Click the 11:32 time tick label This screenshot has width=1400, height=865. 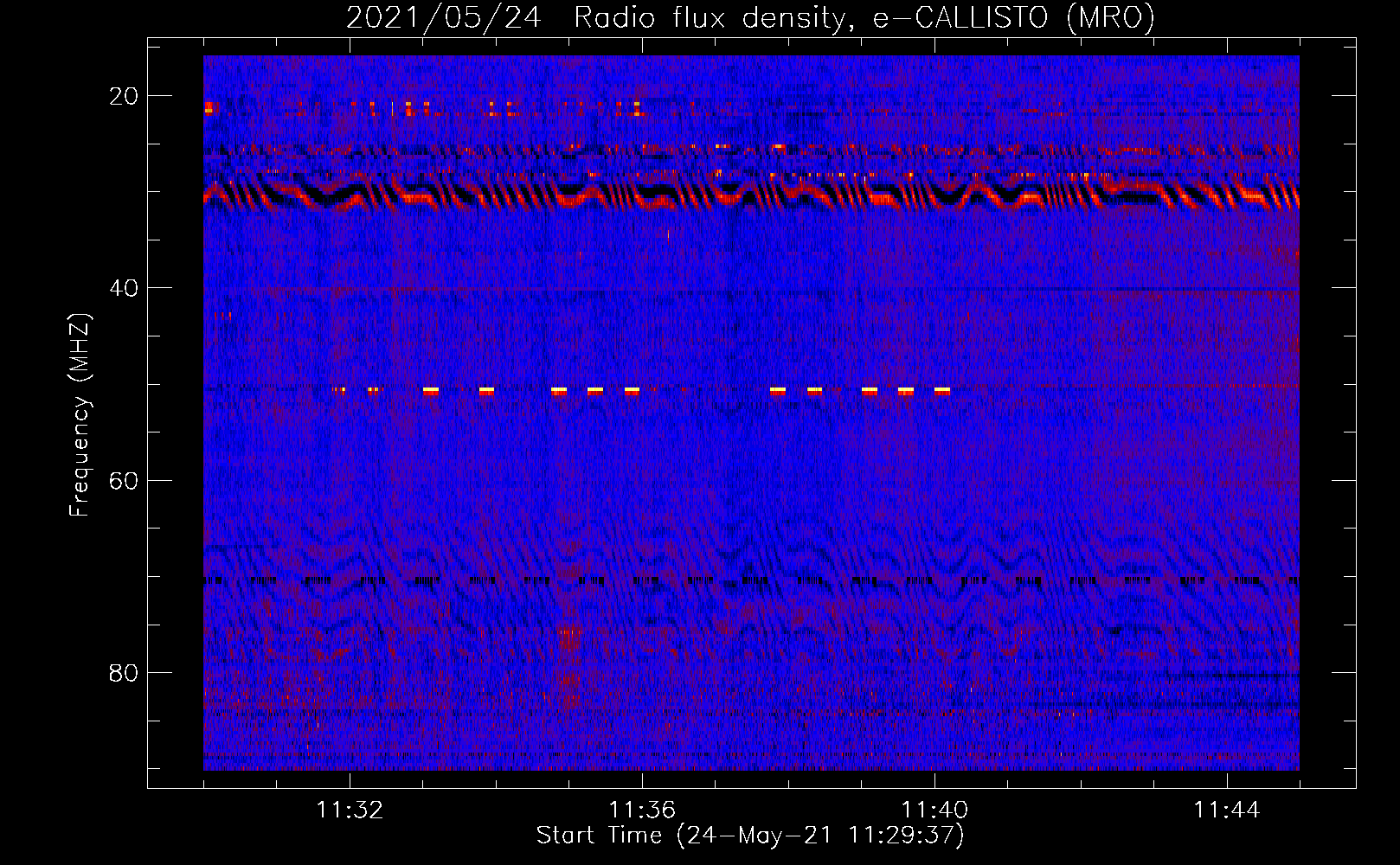pyautogui.click(x=350, y=811)
